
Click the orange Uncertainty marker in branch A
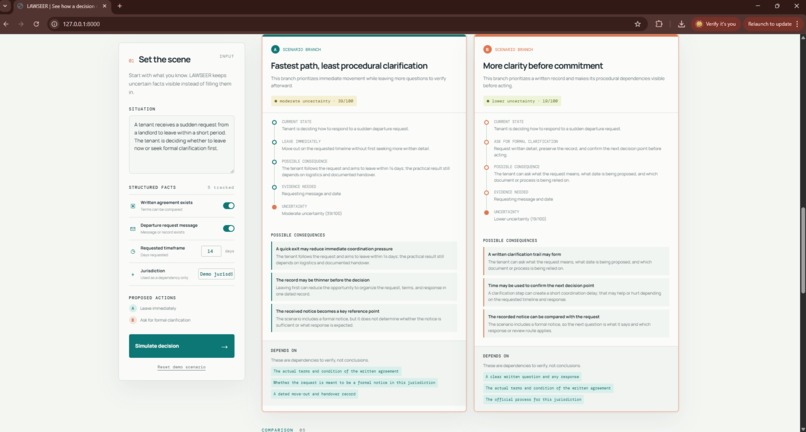click(x=274, y=207)
